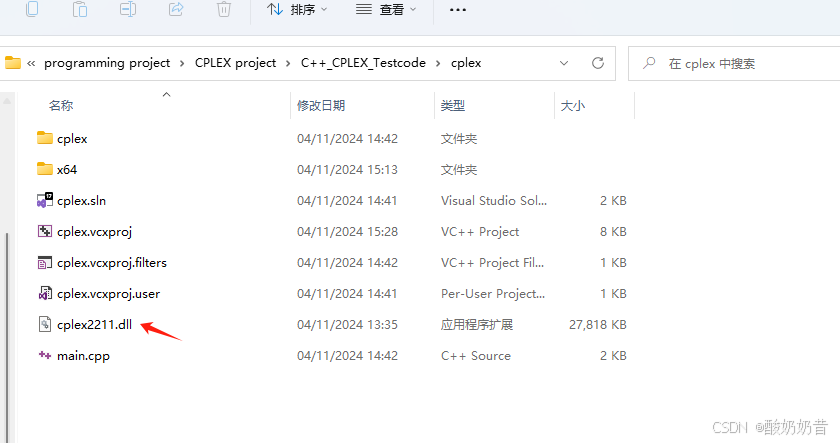The height and width of the screenshot is (443, 840).
Task: Click the C++ Source type cell
Action: (476, 356)
